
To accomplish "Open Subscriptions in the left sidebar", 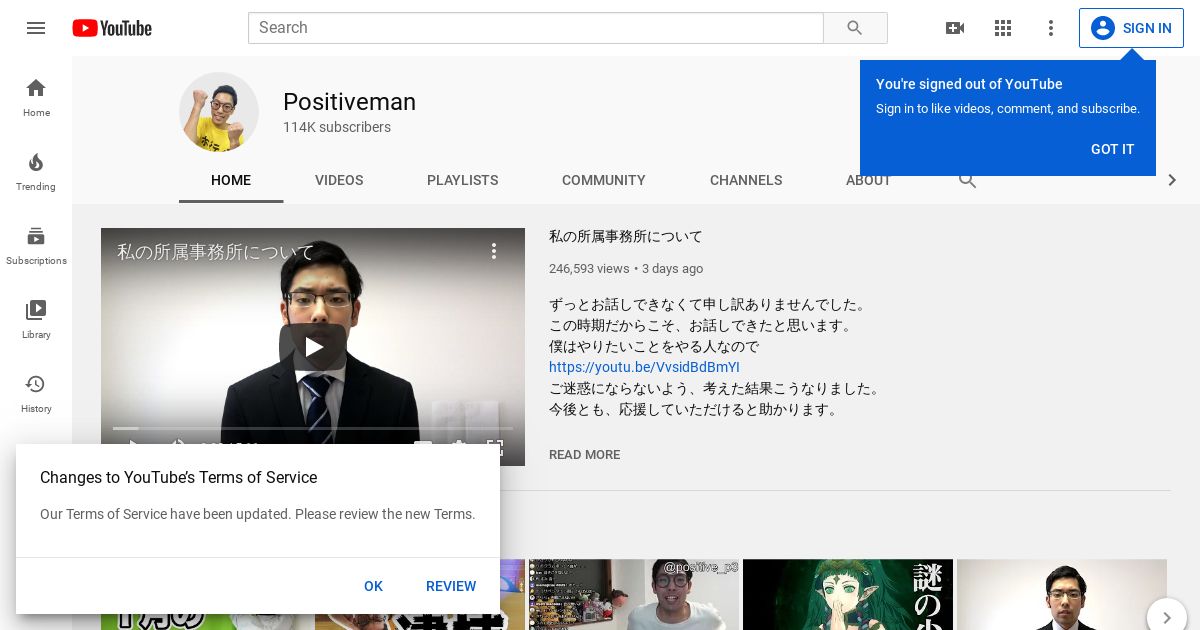I will (x=36, y=246).
